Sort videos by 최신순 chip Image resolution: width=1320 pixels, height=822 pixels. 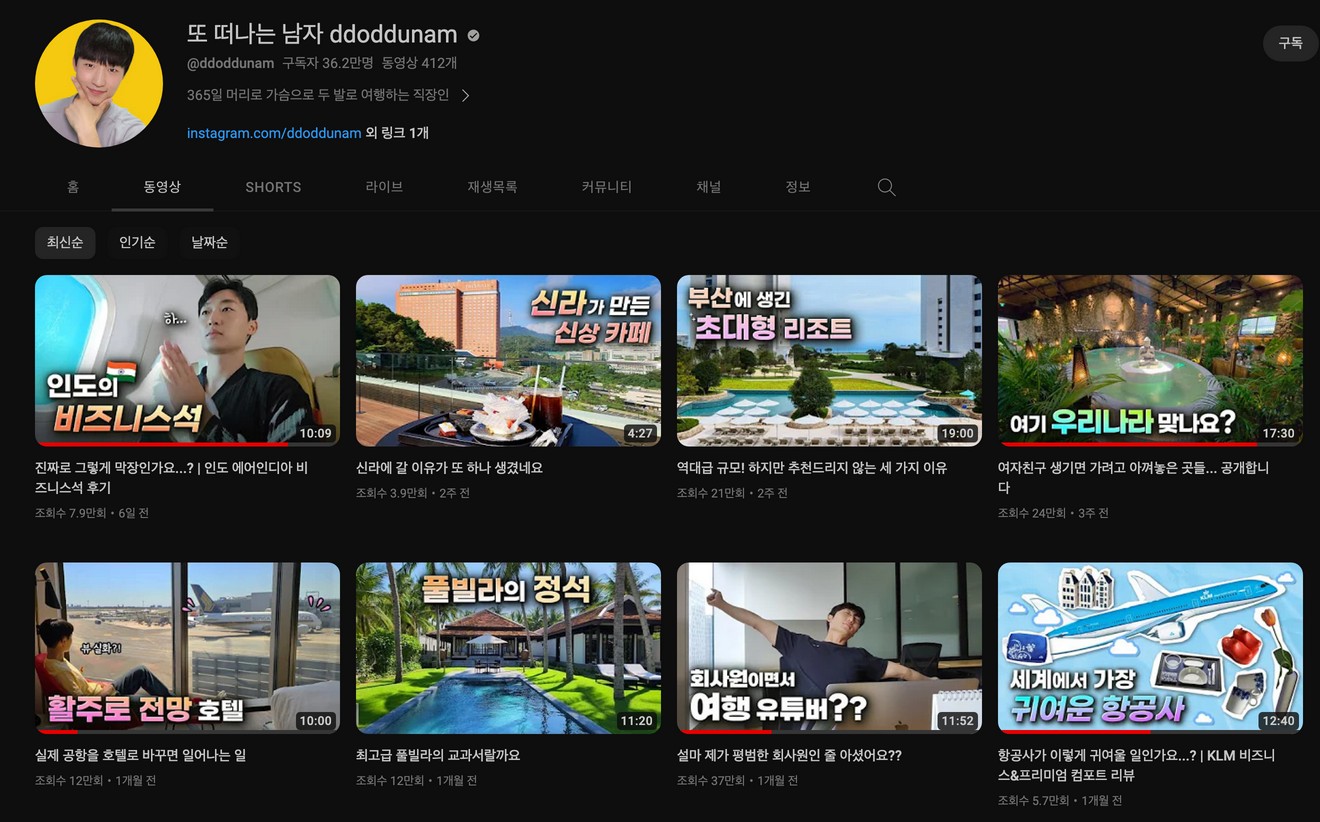[x=65, y=242]
